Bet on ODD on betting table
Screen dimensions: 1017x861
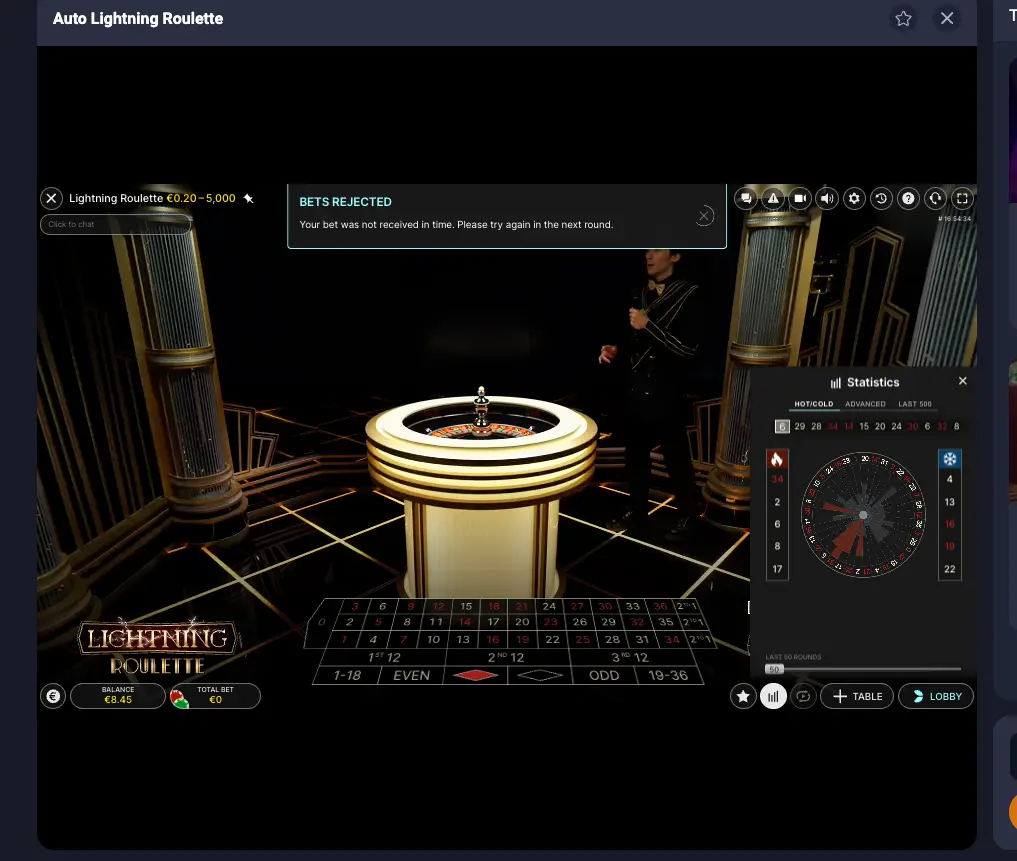click(604, 675)
